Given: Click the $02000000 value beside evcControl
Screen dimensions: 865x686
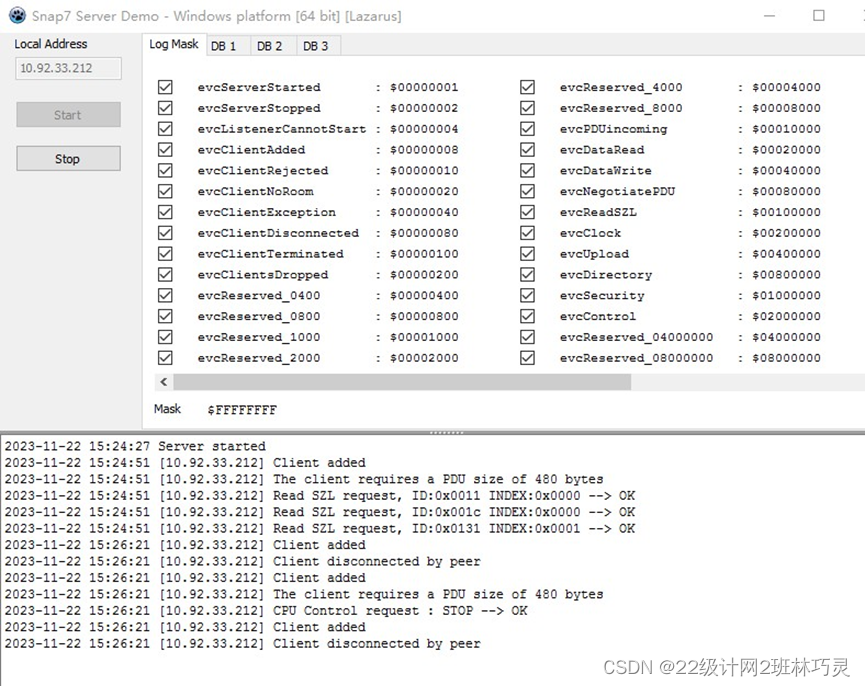Looking at the screenshot, I should [x=786, y=316].
